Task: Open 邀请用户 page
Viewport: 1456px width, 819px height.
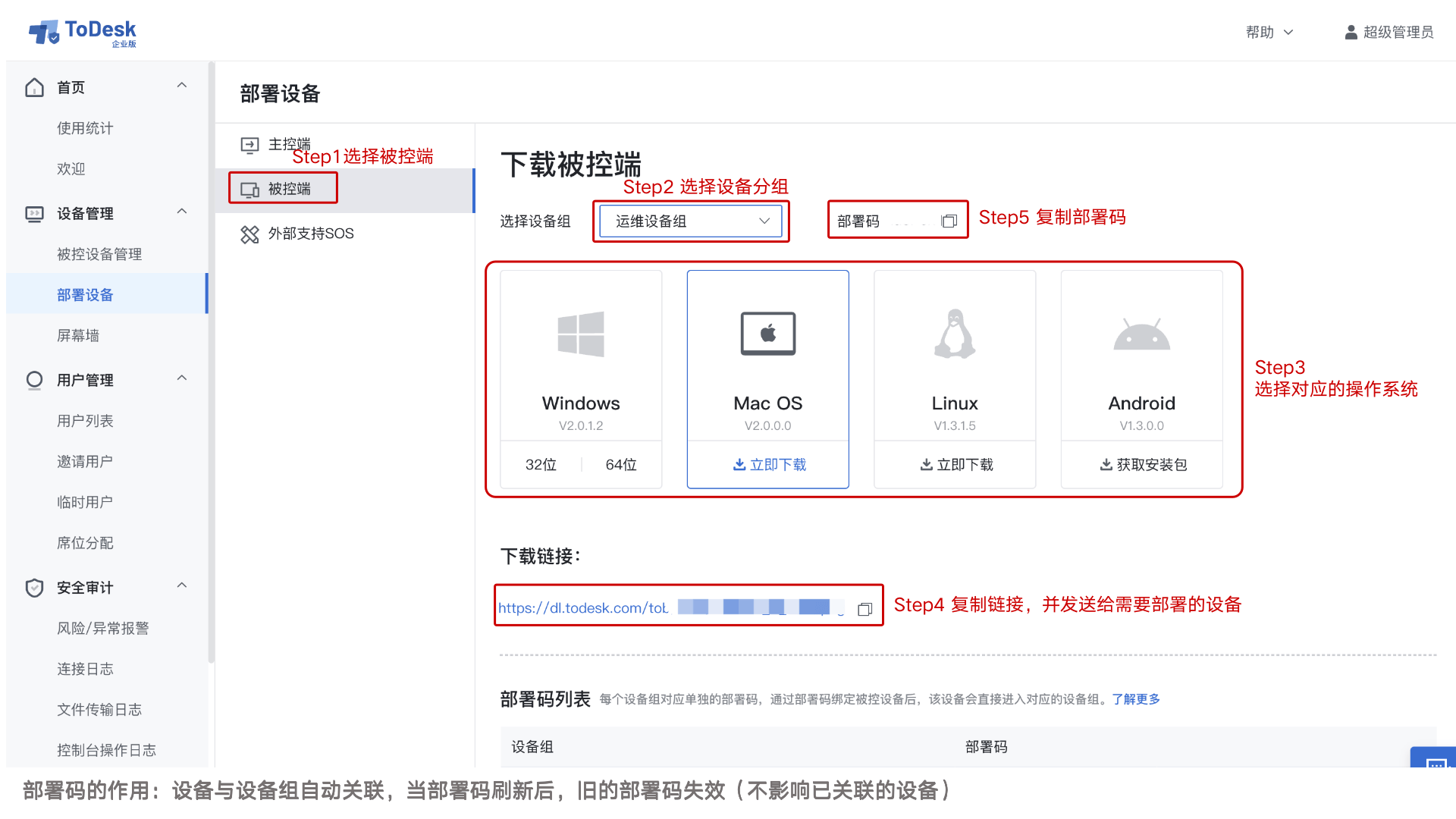Action: click(85, 462)
